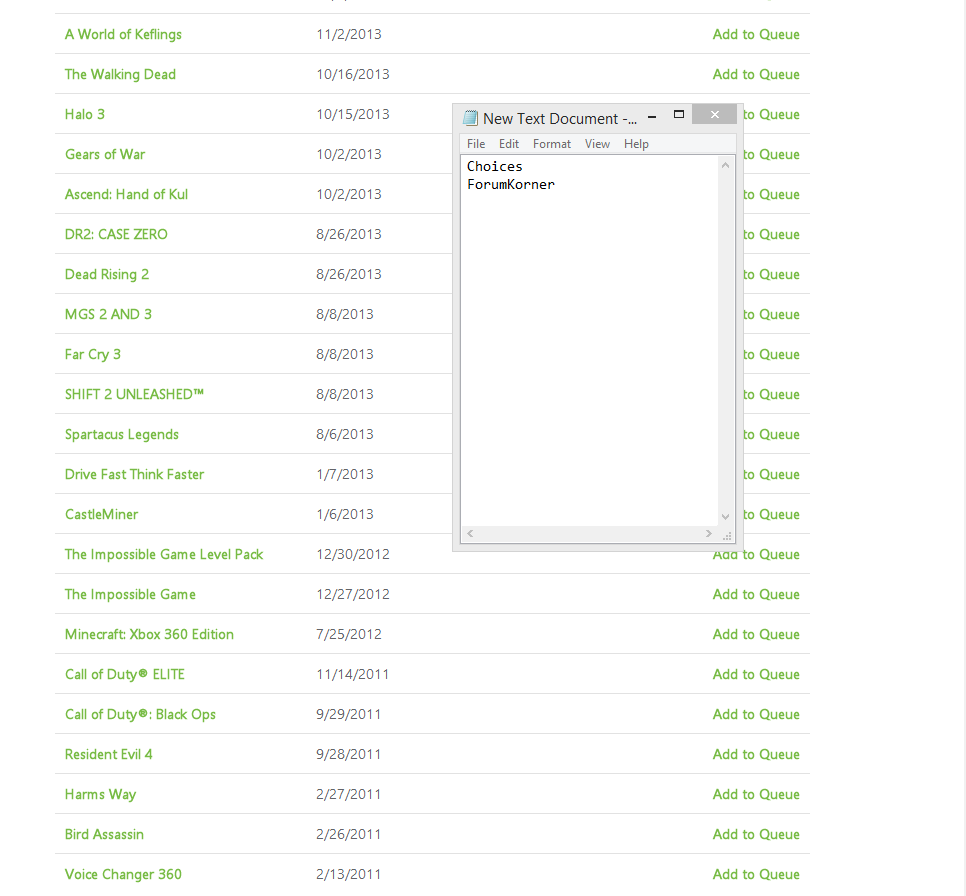This screenshot has width=966, height=896.
Task: Click the word Choices in Notepad
Action: (494, 166)
